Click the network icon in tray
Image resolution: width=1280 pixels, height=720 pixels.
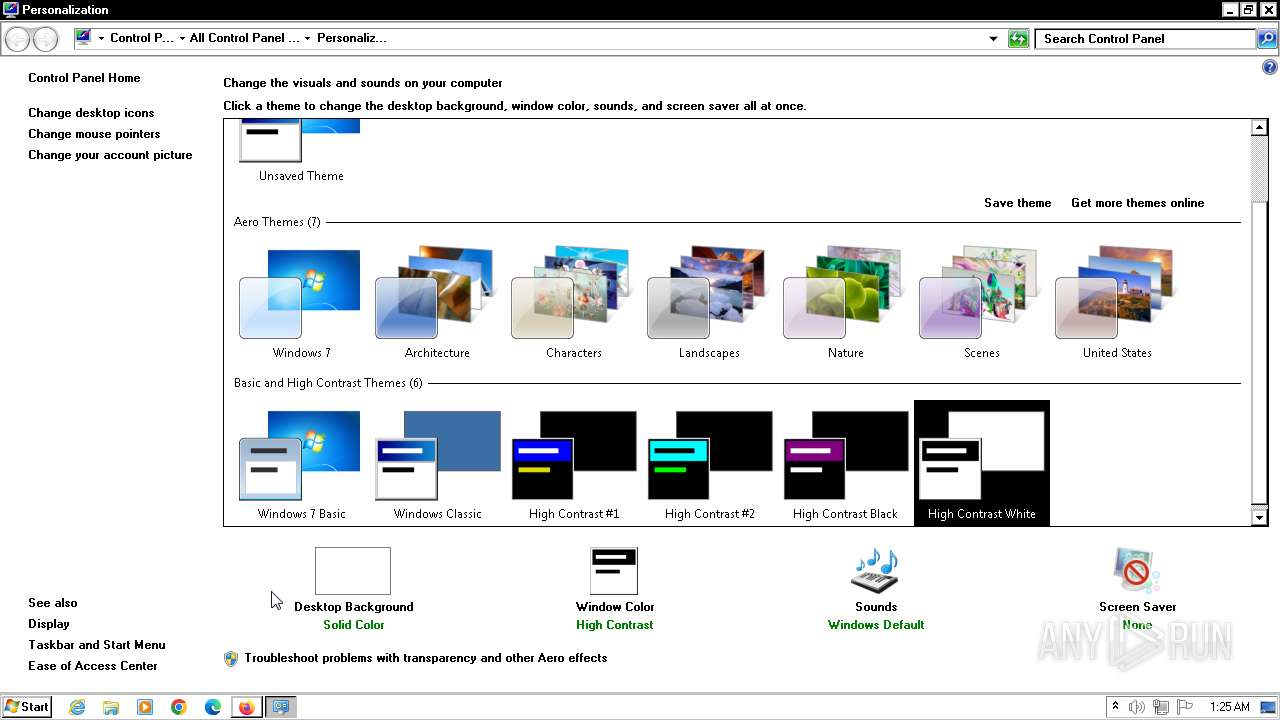click(x=1161, y=707)
